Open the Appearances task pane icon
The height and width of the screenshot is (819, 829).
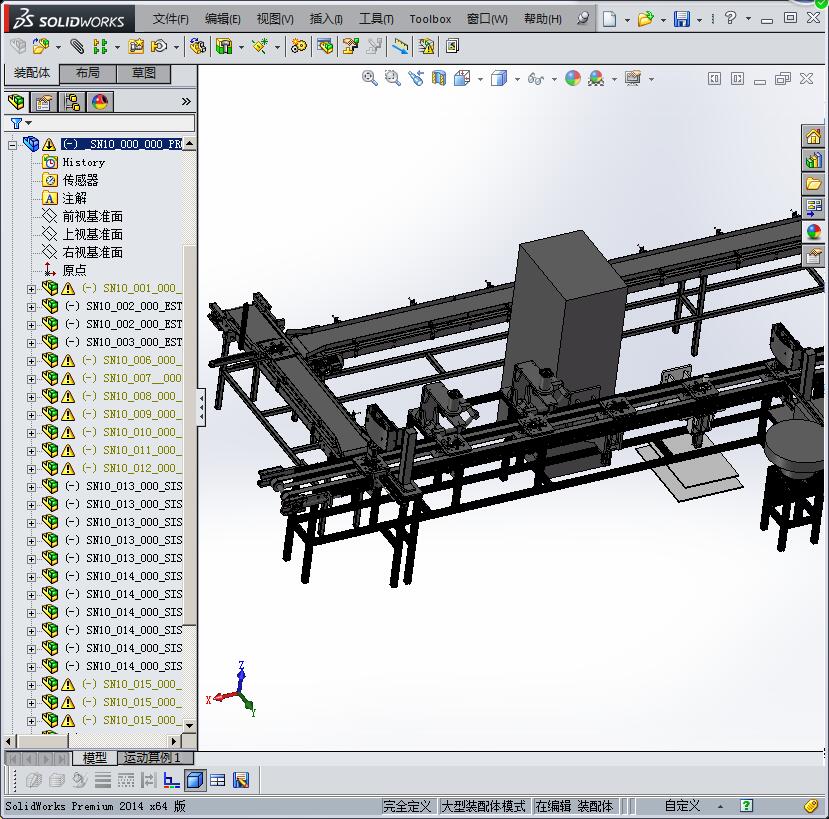(x=814, y=232)
